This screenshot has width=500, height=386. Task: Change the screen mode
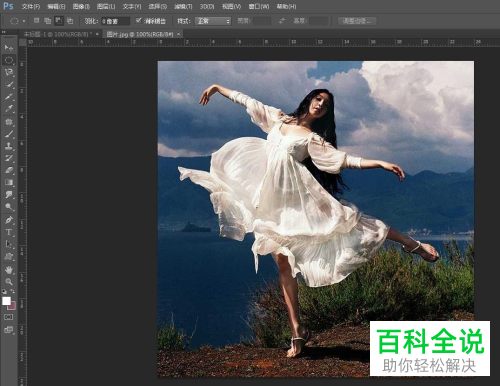tap(9, 330)
